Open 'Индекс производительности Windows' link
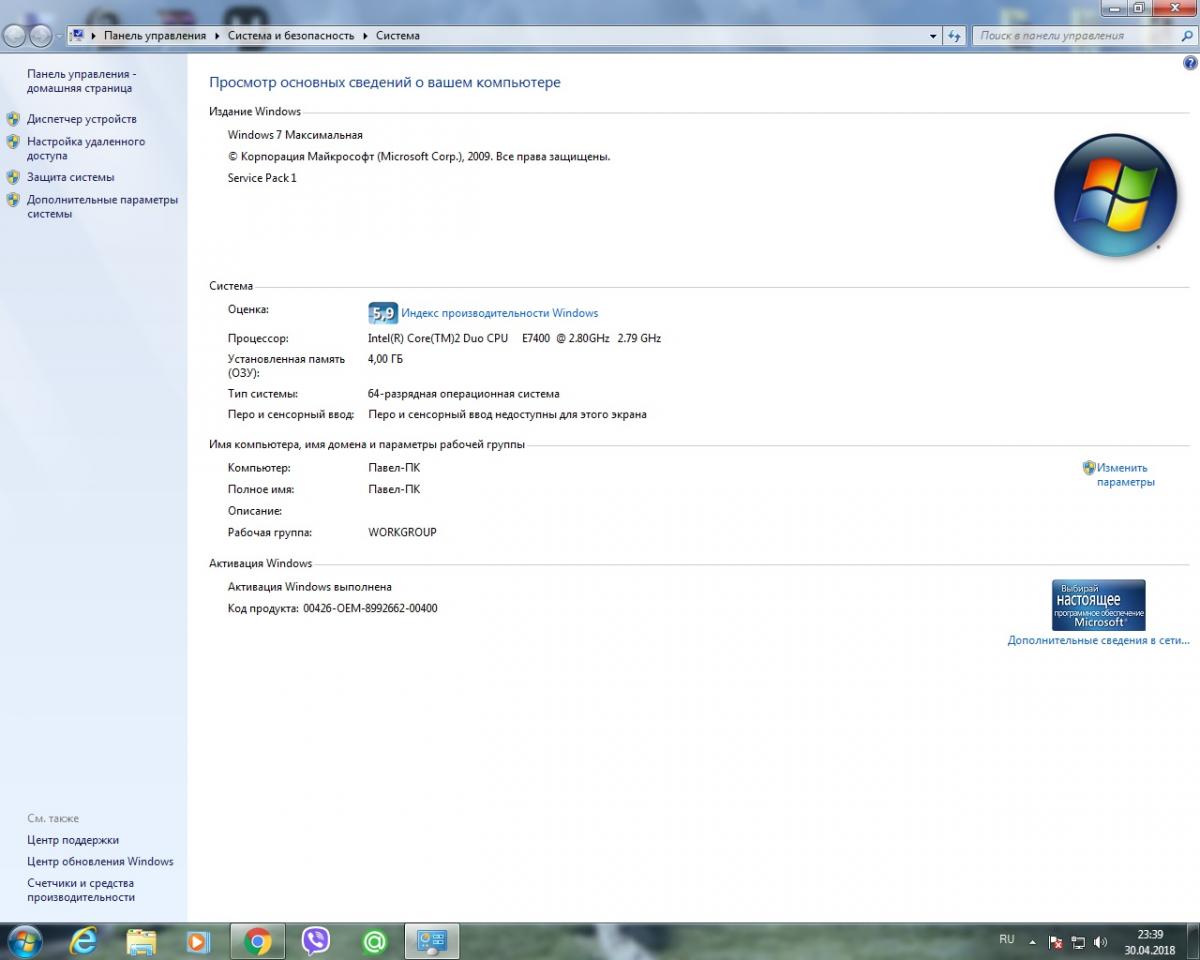This screenshot has height=960, width=1200. 499,313
